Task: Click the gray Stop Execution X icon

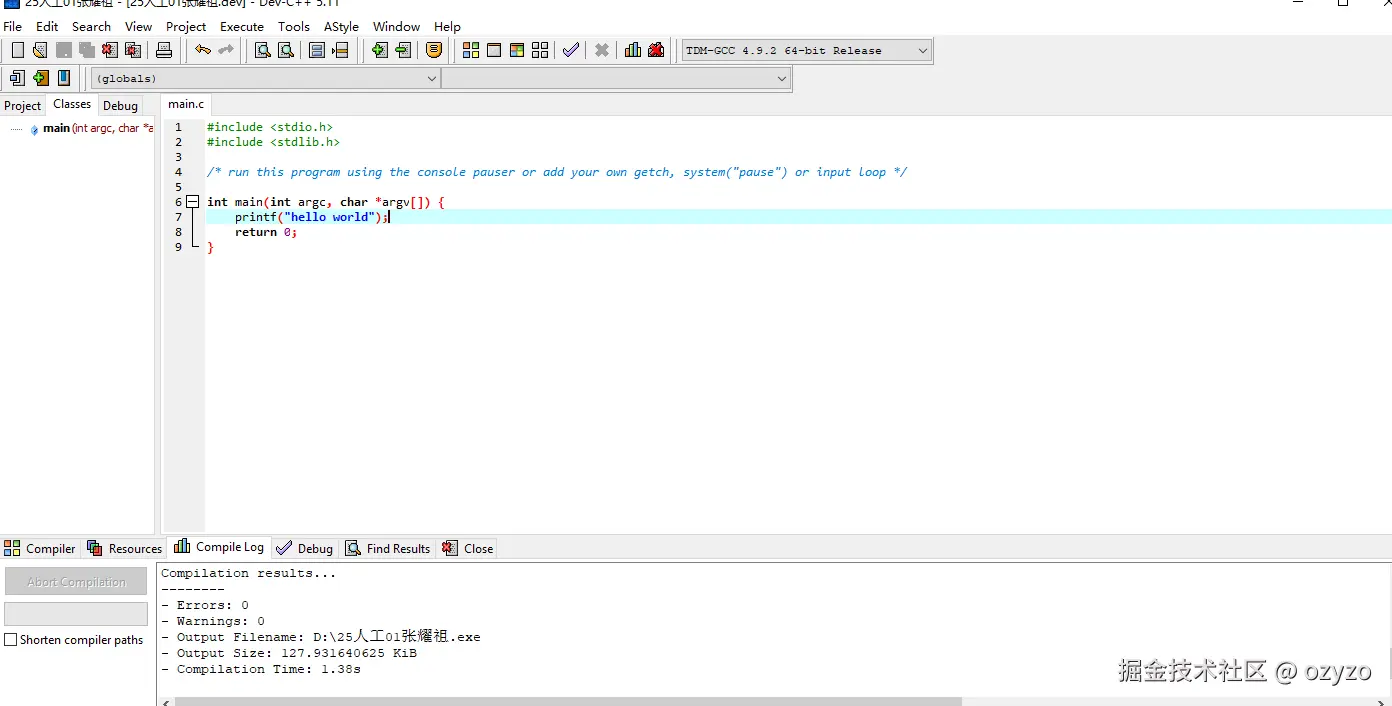Action: (602, 50)
